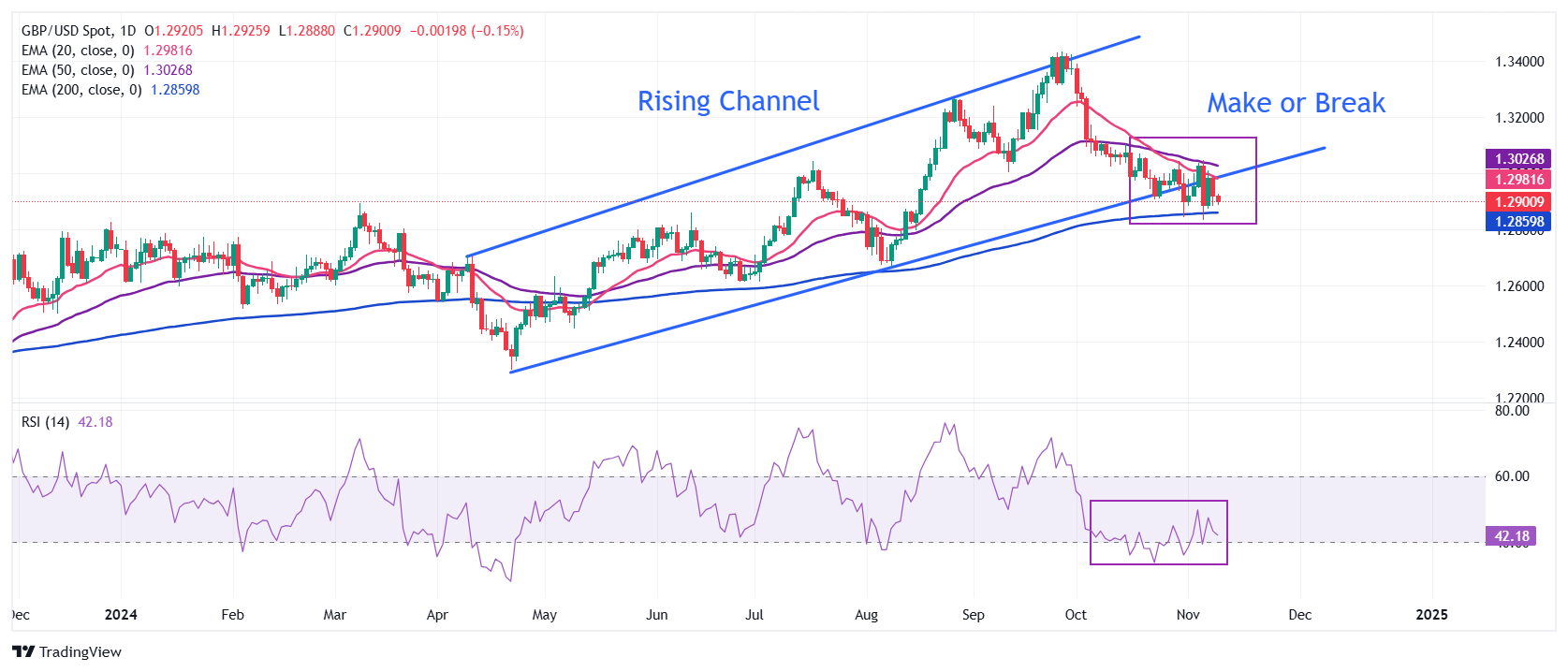Image resolution: width=1568 pixels, height=672 pixels.
Task: Select the EMA 50 indicator legend
Action: click(78, 70)
